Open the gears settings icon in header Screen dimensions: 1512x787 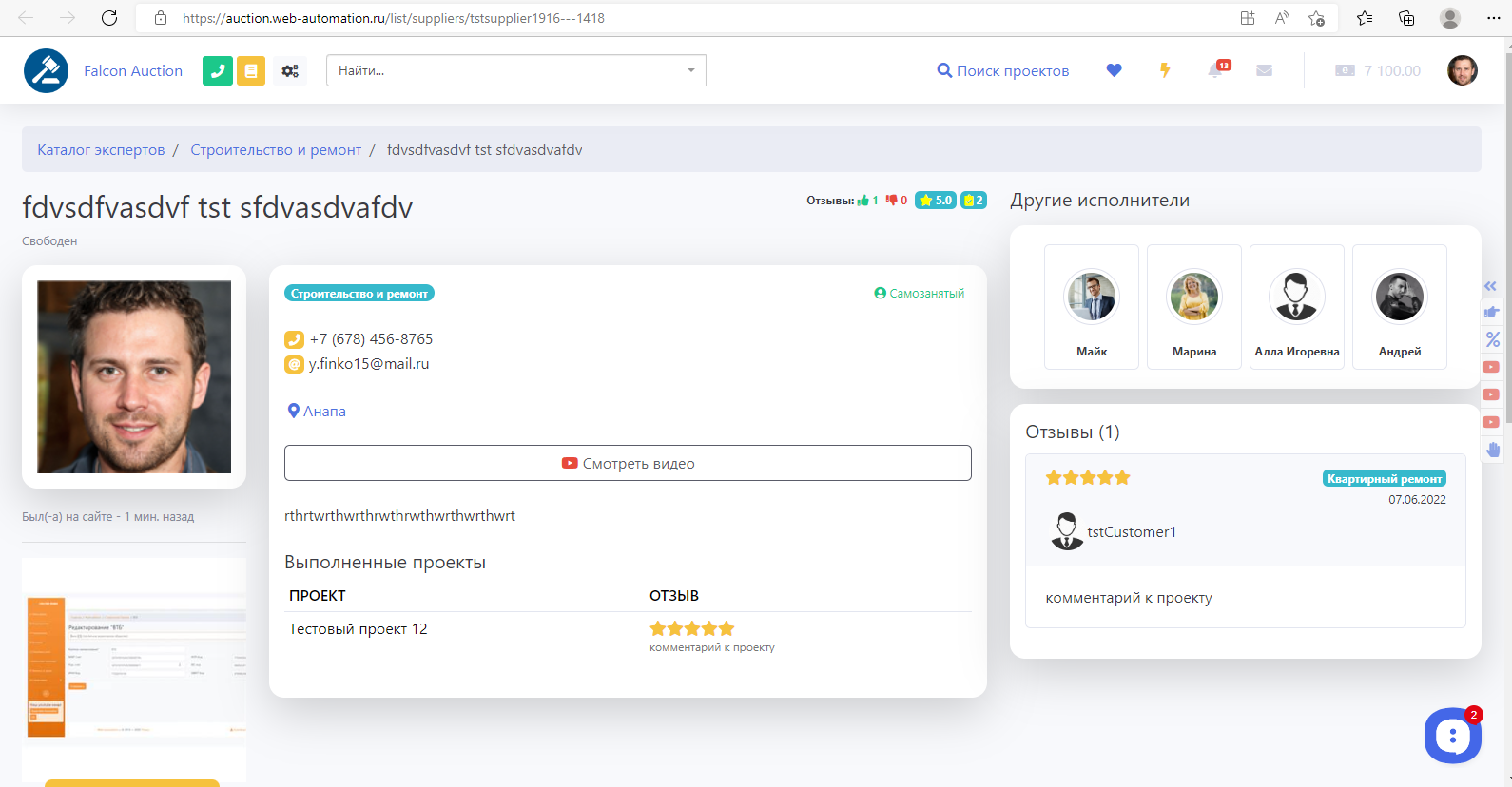coord(290,70)
